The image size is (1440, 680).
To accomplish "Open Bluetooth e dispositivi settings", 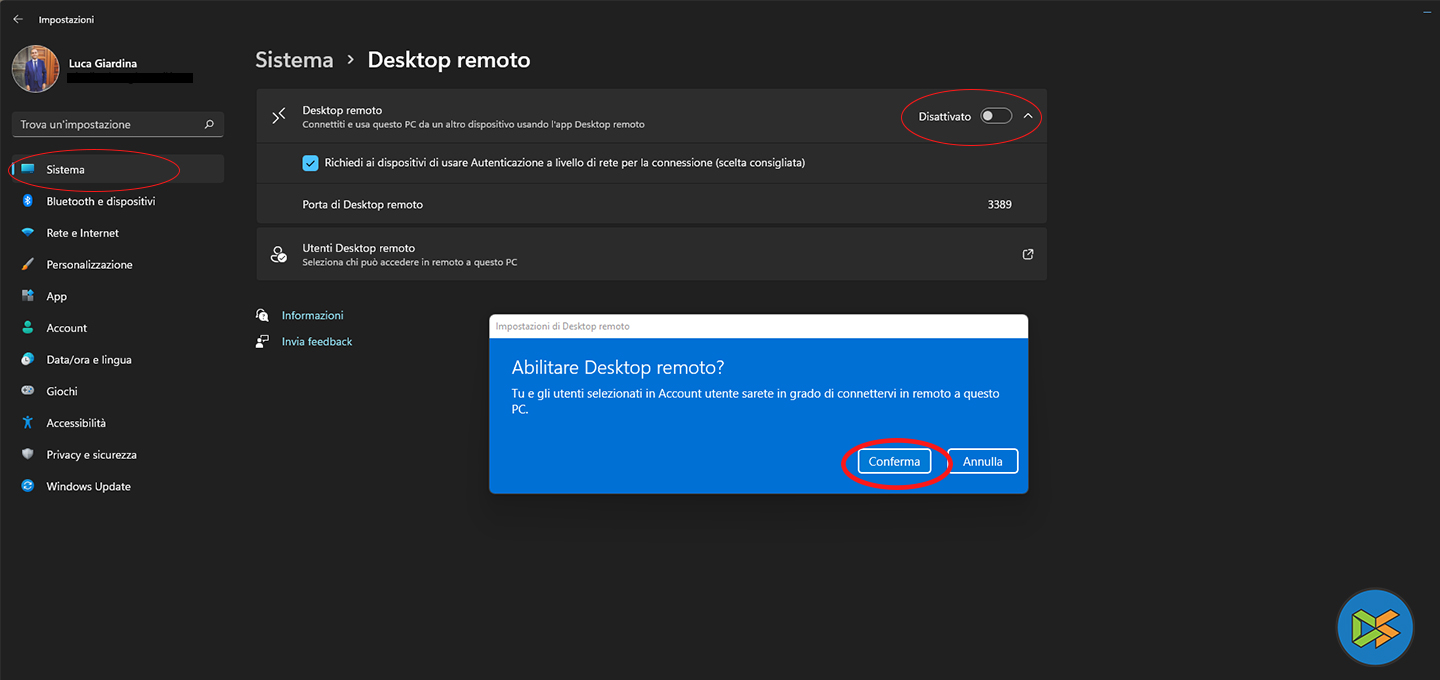I will pos(100,201).
